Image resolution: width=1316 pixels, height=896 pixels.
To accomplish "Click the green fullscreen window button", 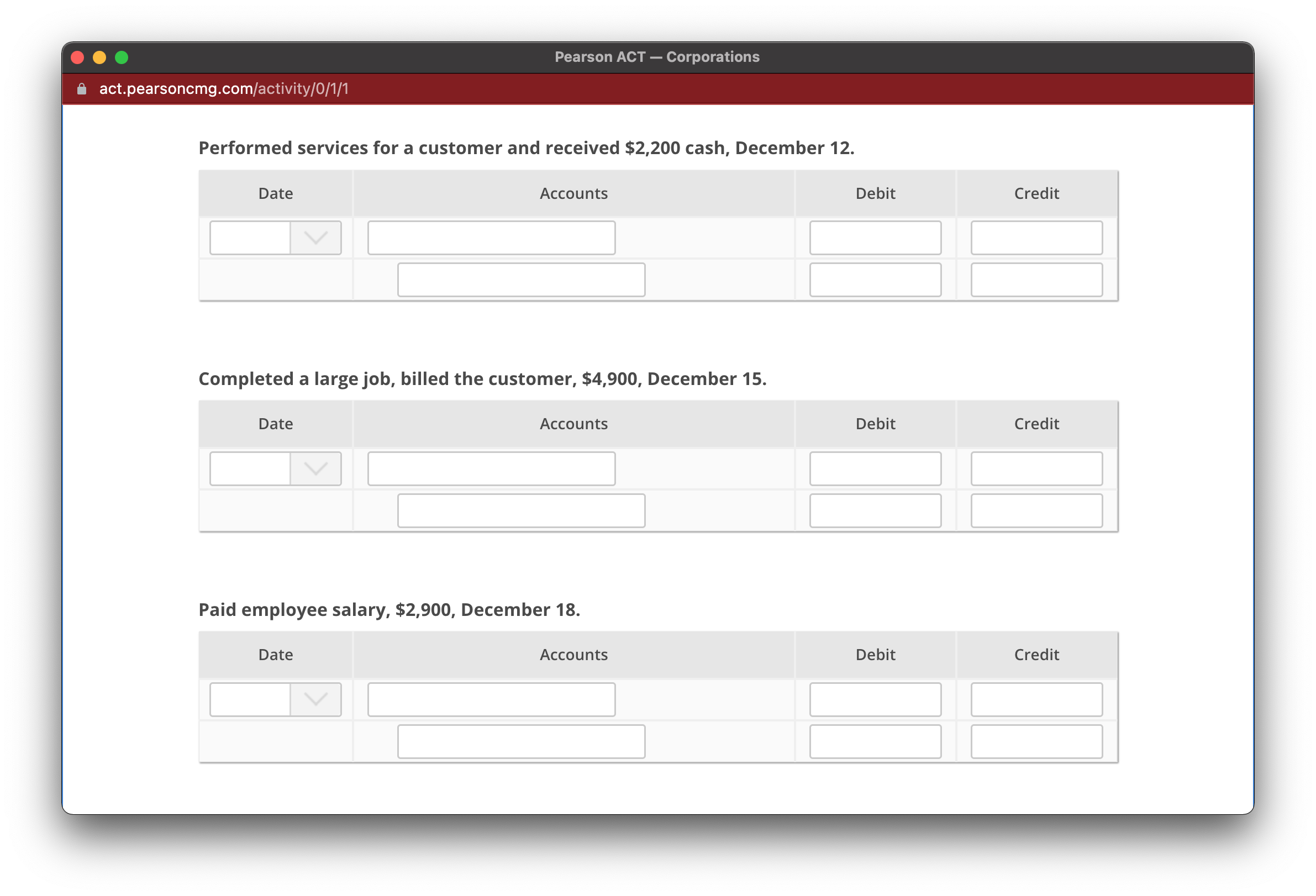I will [122, 58].
